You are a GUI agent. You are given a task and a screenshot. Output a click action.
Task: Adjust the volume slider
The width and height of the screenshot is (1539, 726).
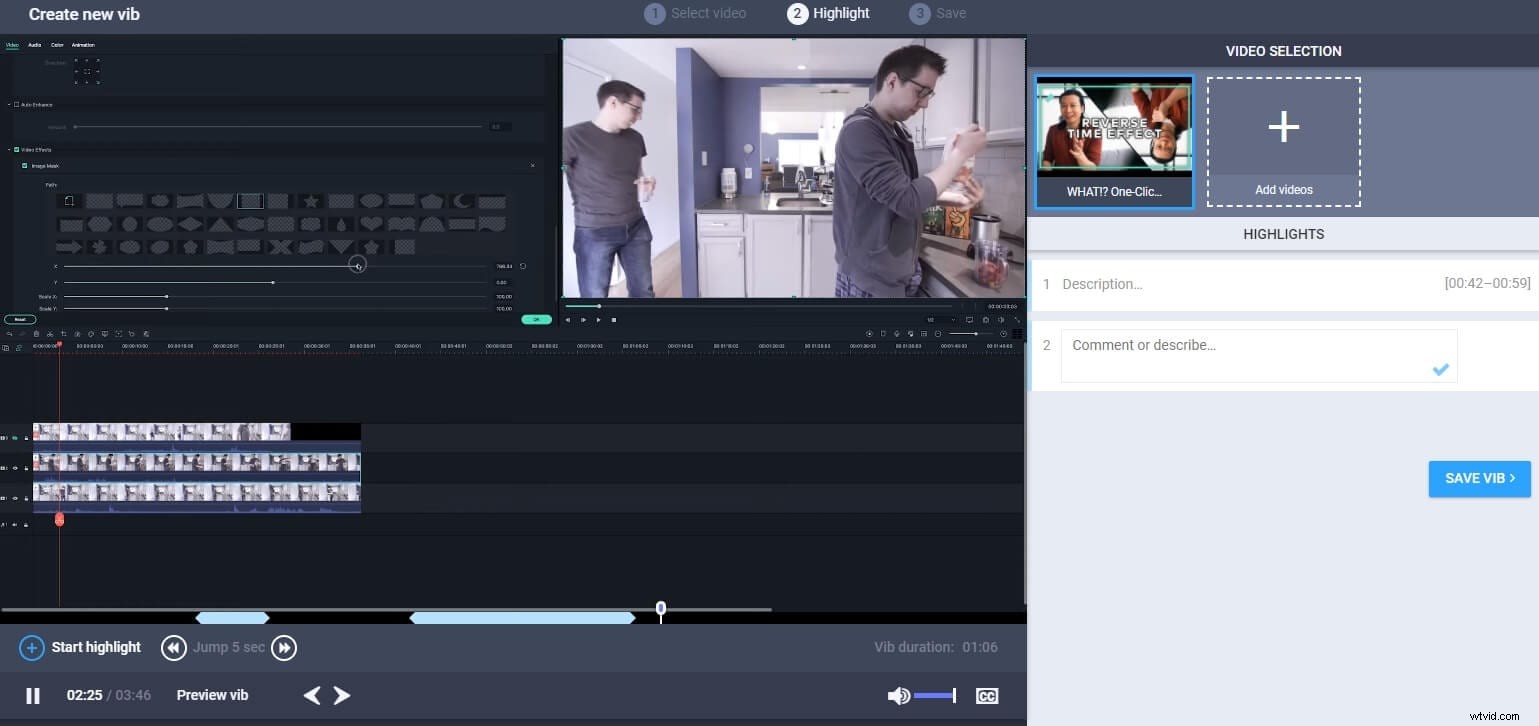point(935,695)
